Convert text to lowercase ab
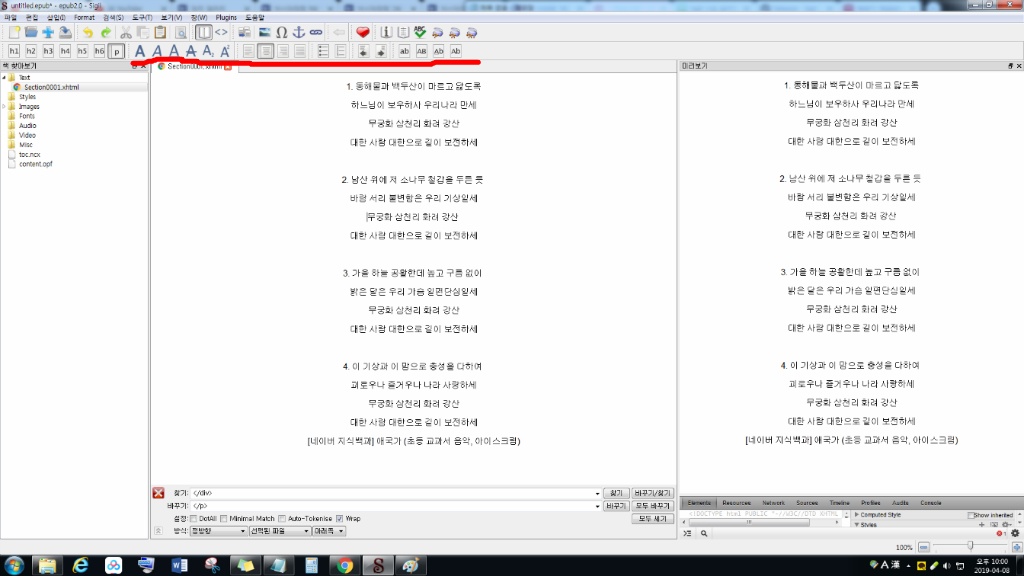Viewport: 1024px width, 576px height. point(404,51)
